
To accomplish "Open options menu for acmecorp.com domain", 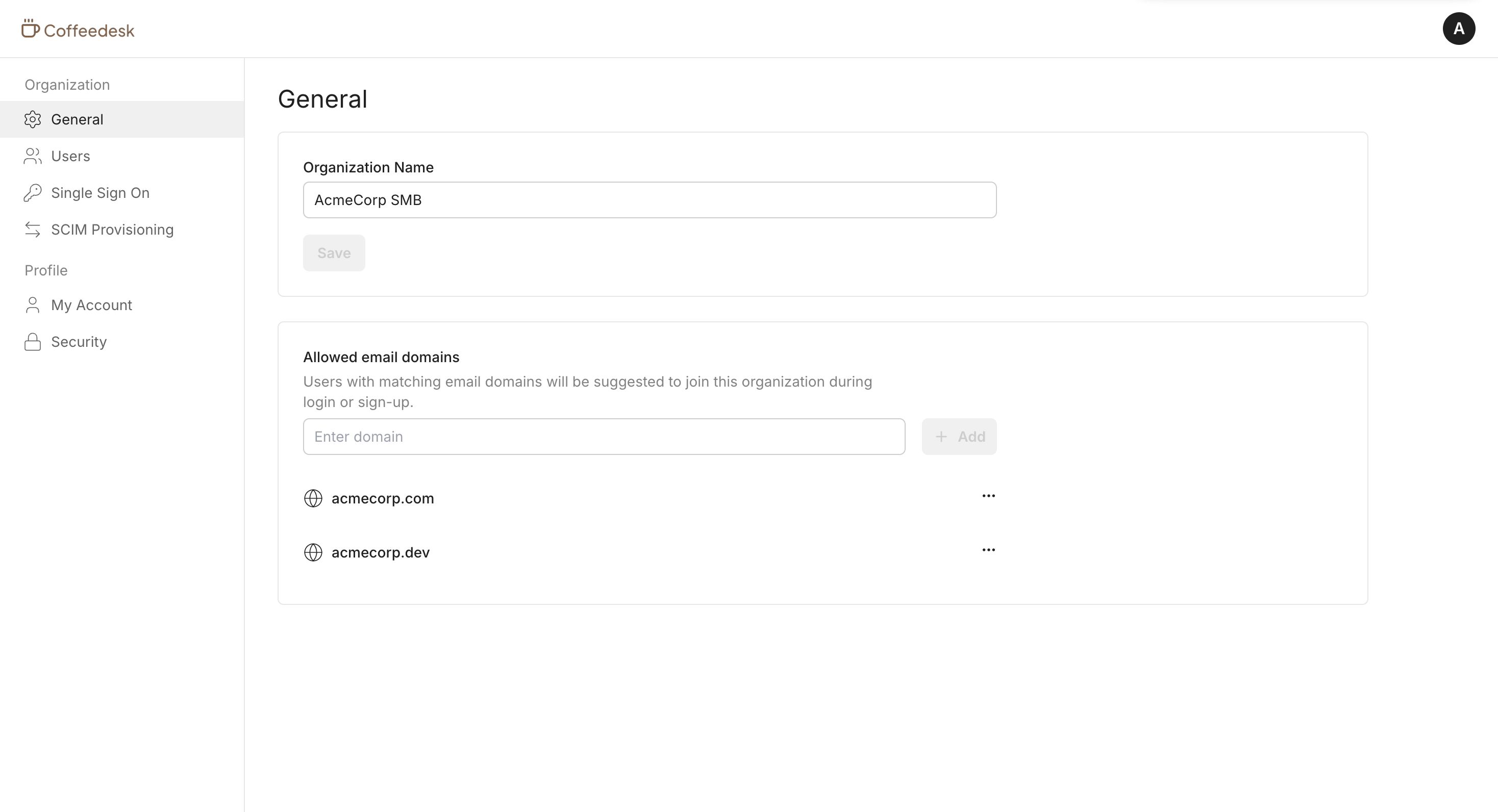I will coord(988,496).
